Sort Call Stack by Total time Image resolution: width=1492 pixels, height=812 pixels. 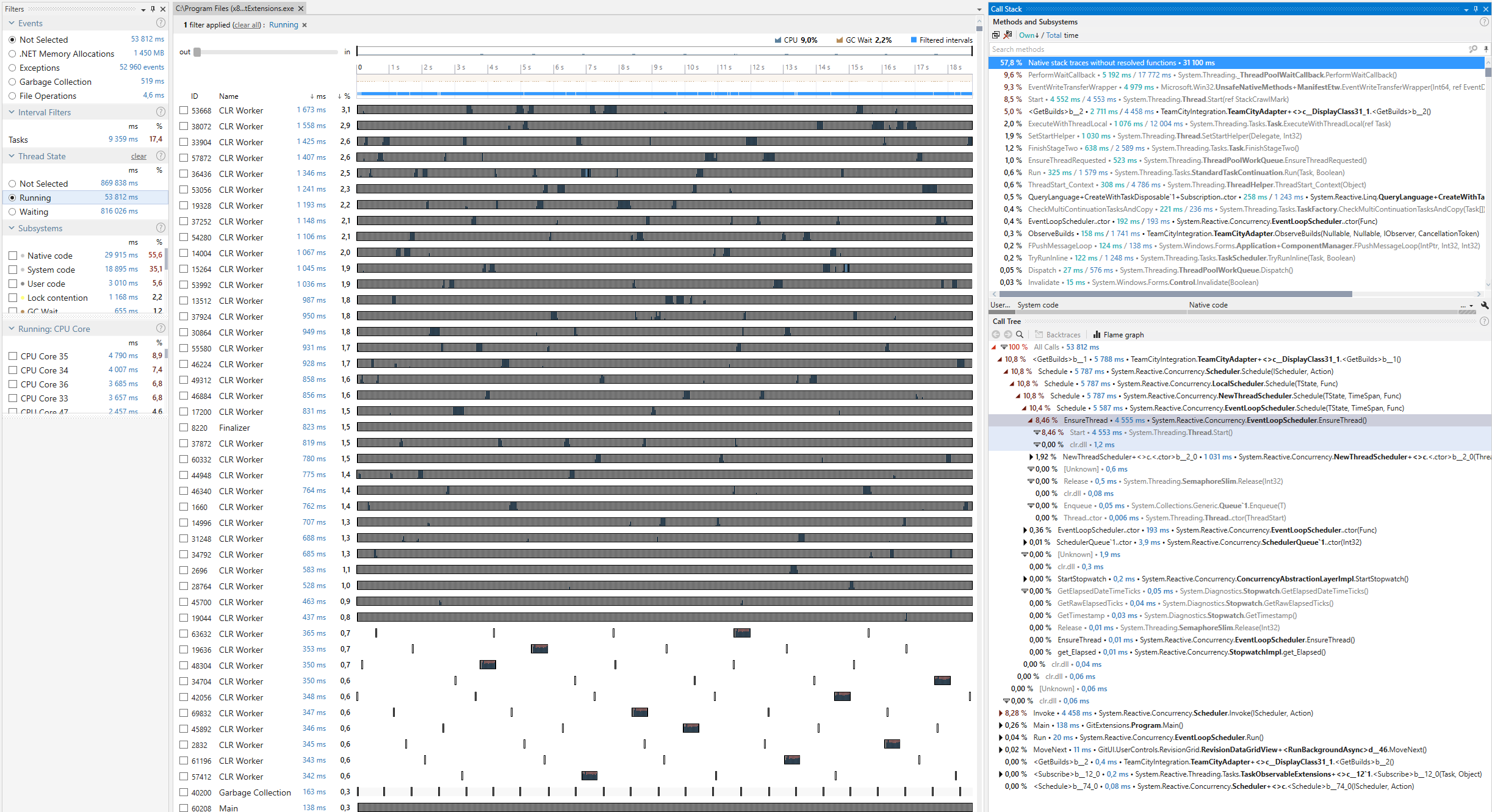point(1060,35)
